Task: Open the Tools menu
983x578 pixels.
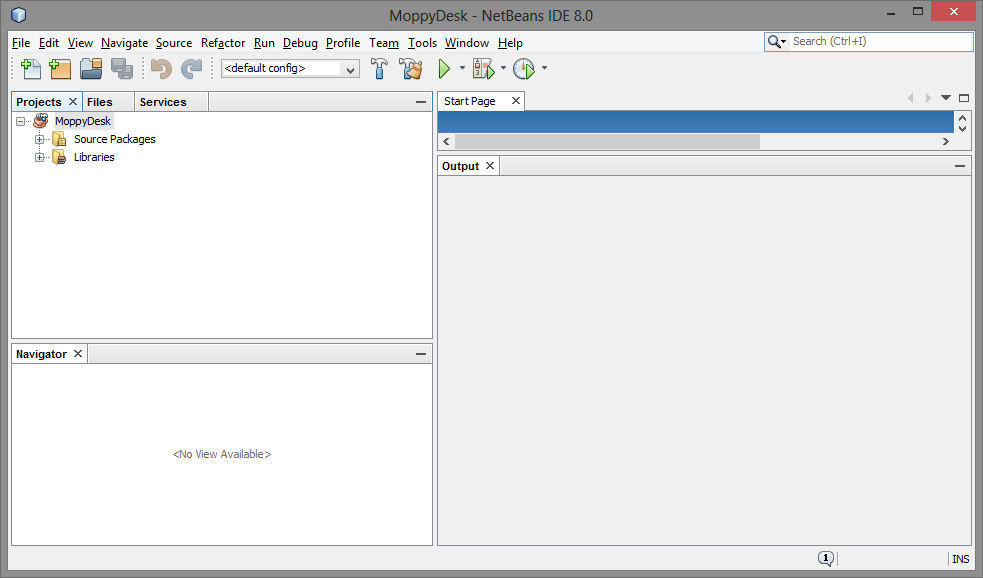Action: (422, 43)
